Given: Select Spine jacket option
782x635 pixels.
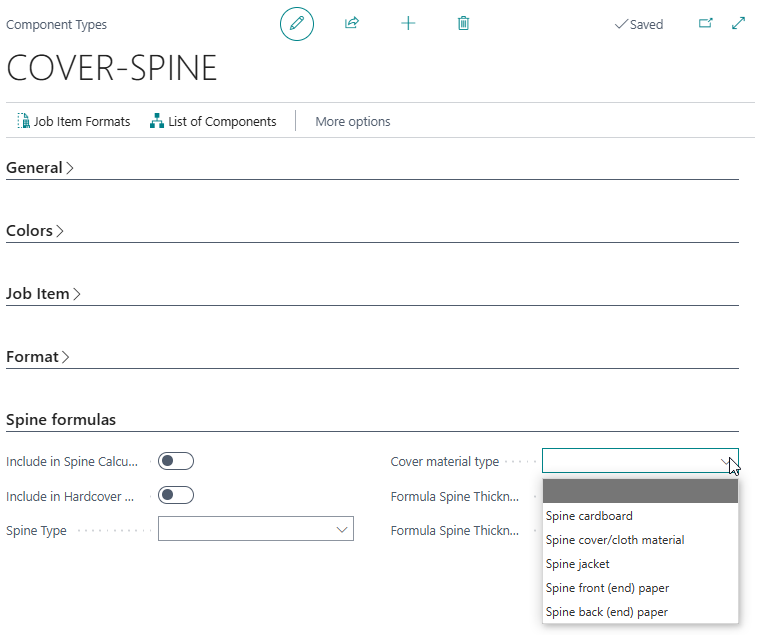Looking at the screenshot, I should point(640,564).
